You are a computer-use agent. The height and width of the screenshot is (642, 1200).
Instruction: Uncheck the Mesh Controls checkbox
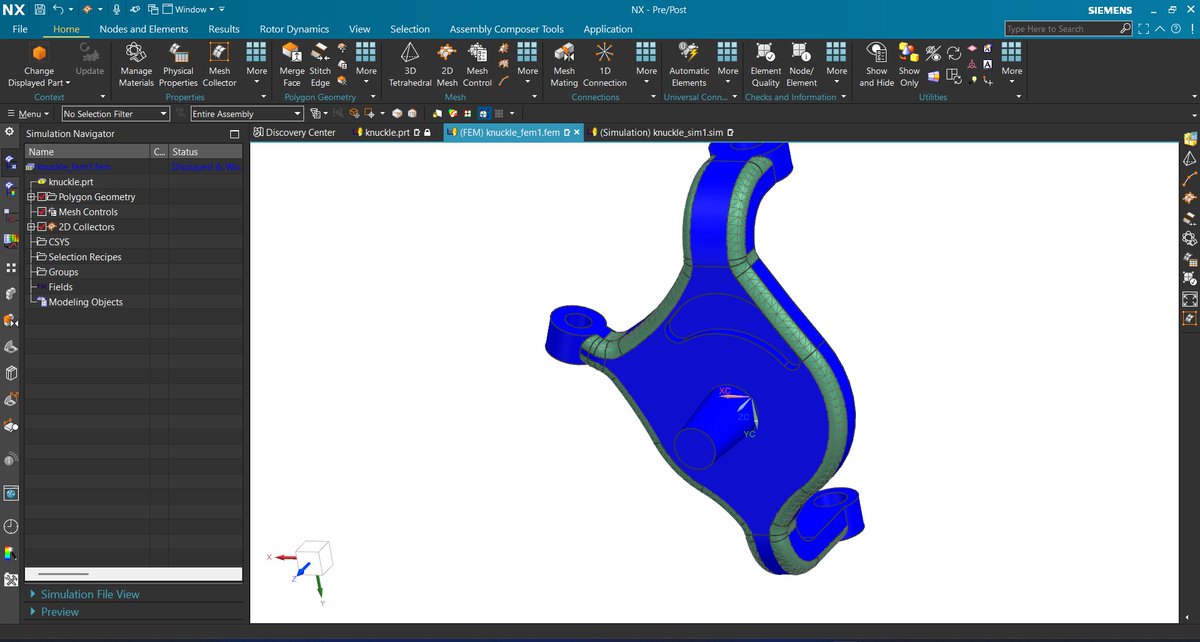click(x=41, y=212)
